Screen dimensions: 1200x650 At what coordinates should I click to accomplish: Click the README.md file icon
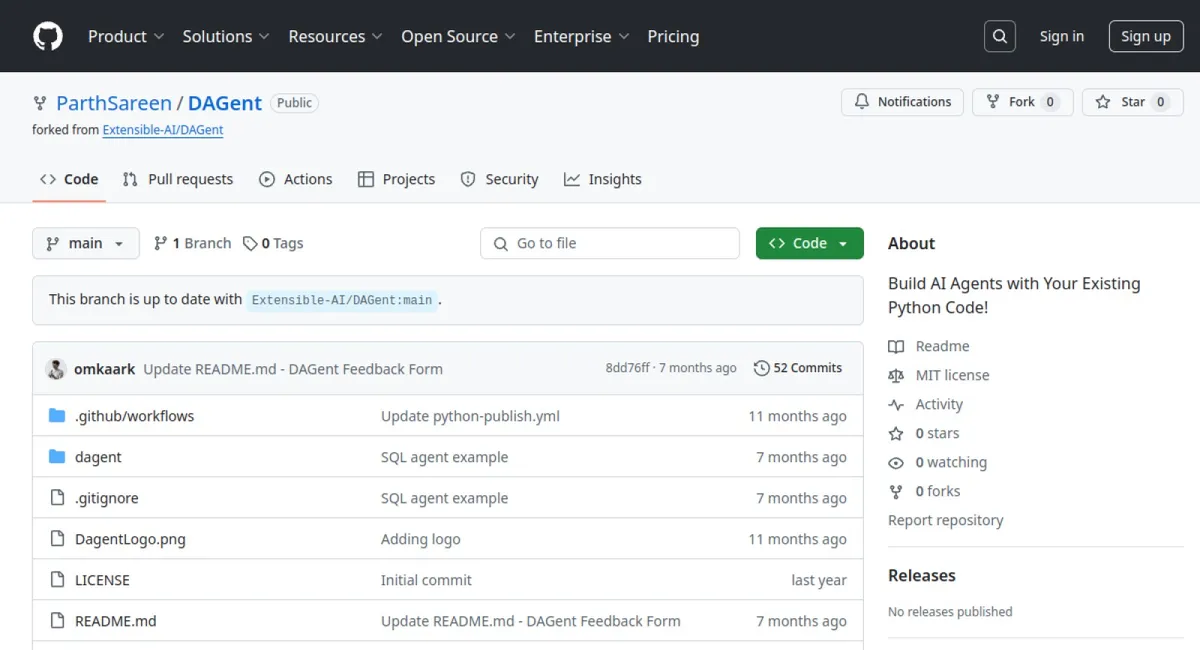click(x=57, y=621)
